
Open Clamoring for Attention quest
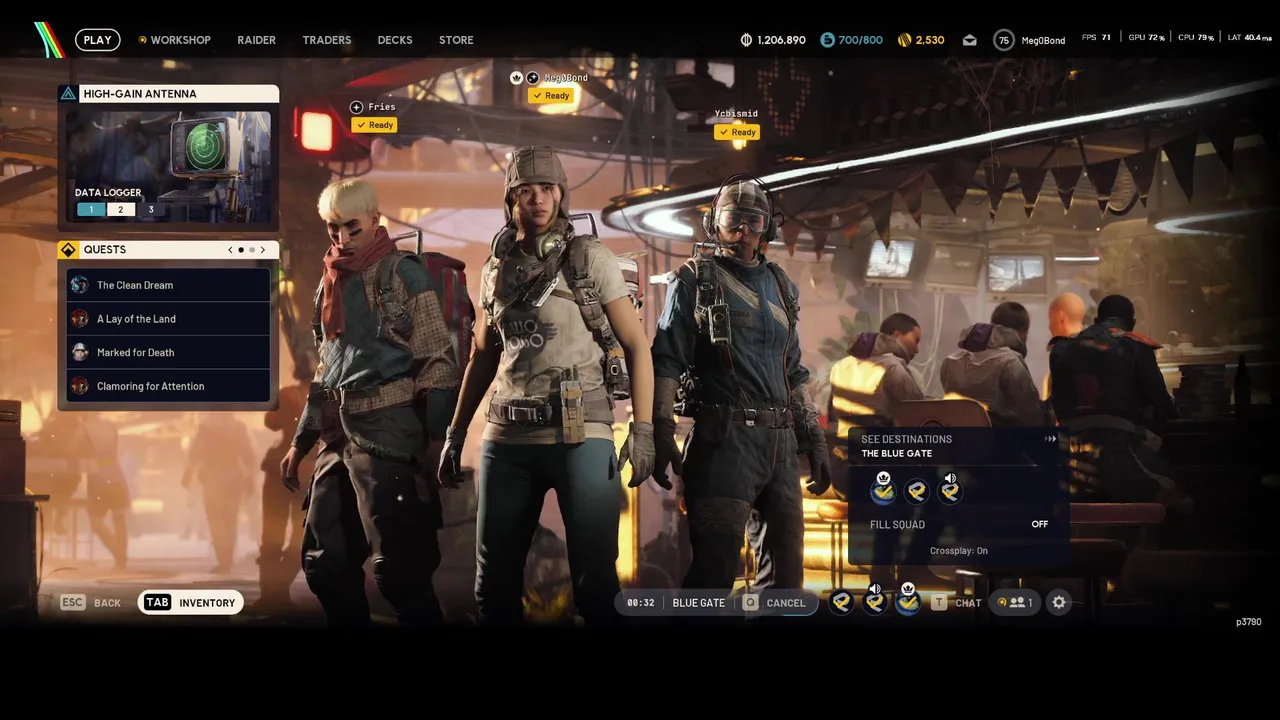point(168,386)
